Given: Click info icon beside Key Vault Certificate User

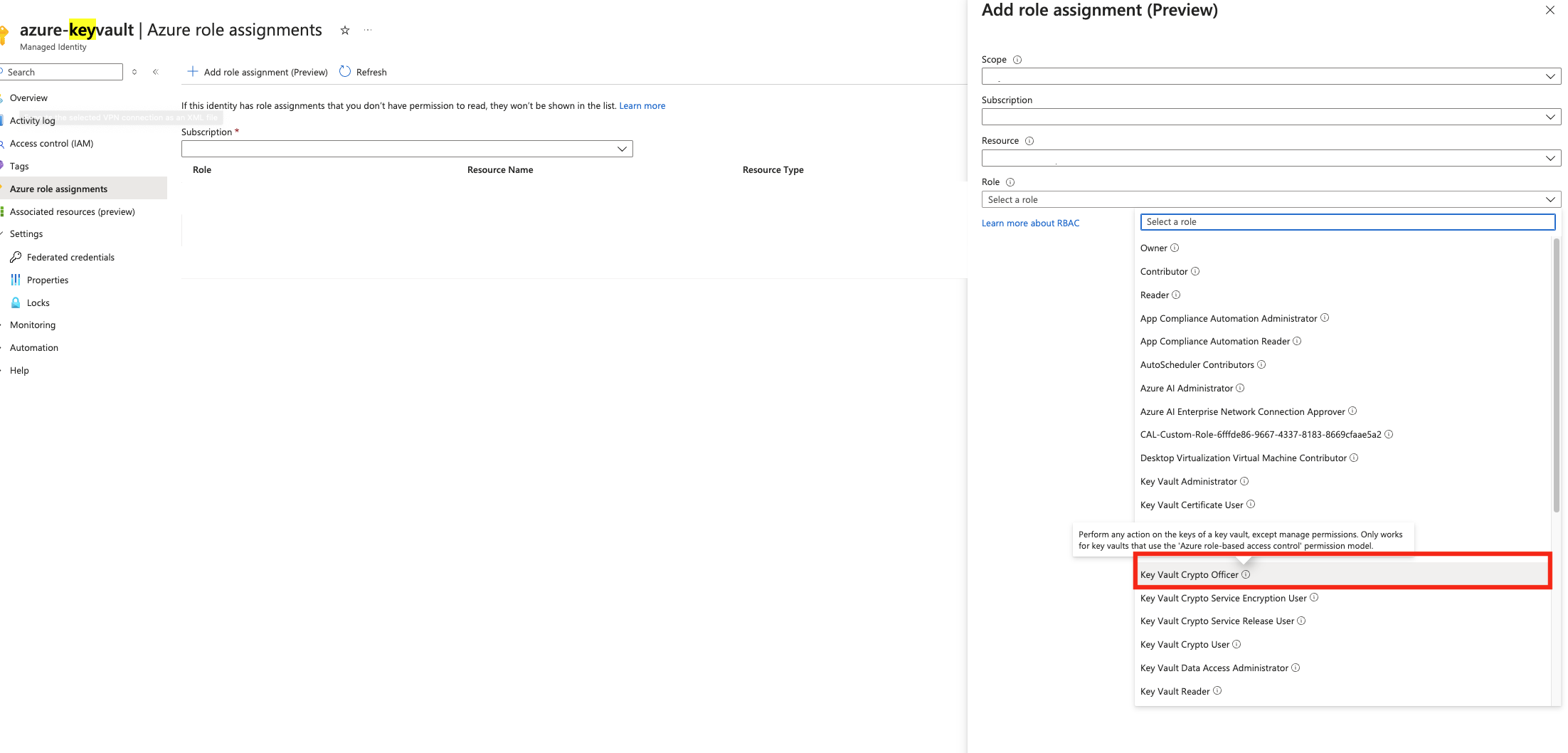Looking at the screenshot, I should pyautogui.click(x=1251, y=504).
